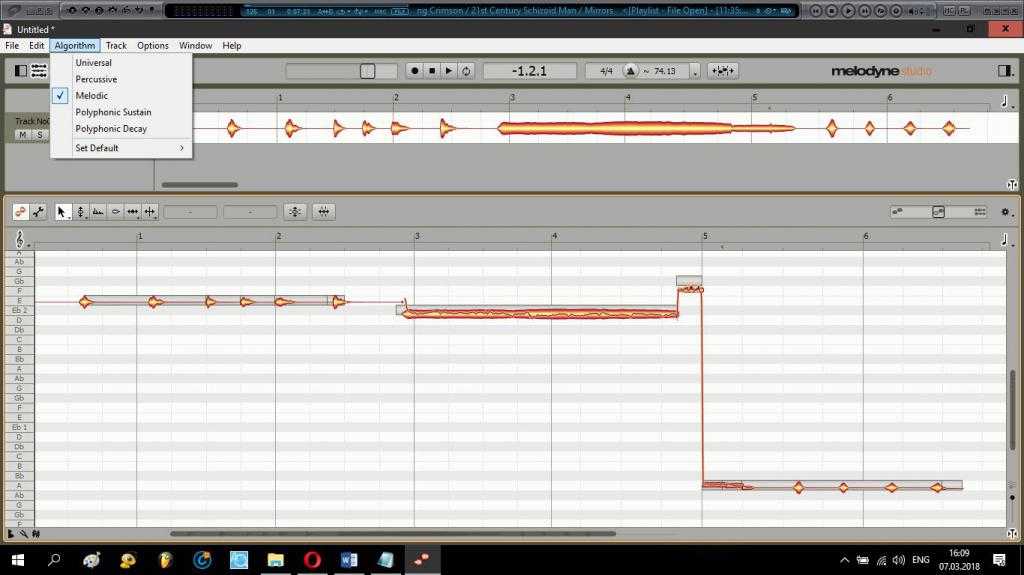
Task: Open Opera browser from the taskbar
Action: (312, 559)
